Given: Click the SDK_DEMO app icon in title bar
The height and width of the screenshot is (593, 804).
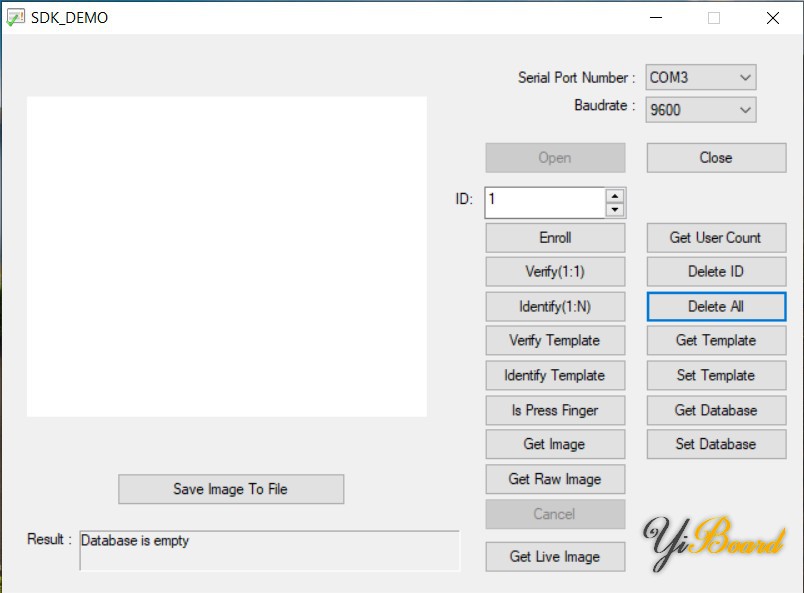Looking at the screenshot, I should pyautogui.click(x=16, y=17).
